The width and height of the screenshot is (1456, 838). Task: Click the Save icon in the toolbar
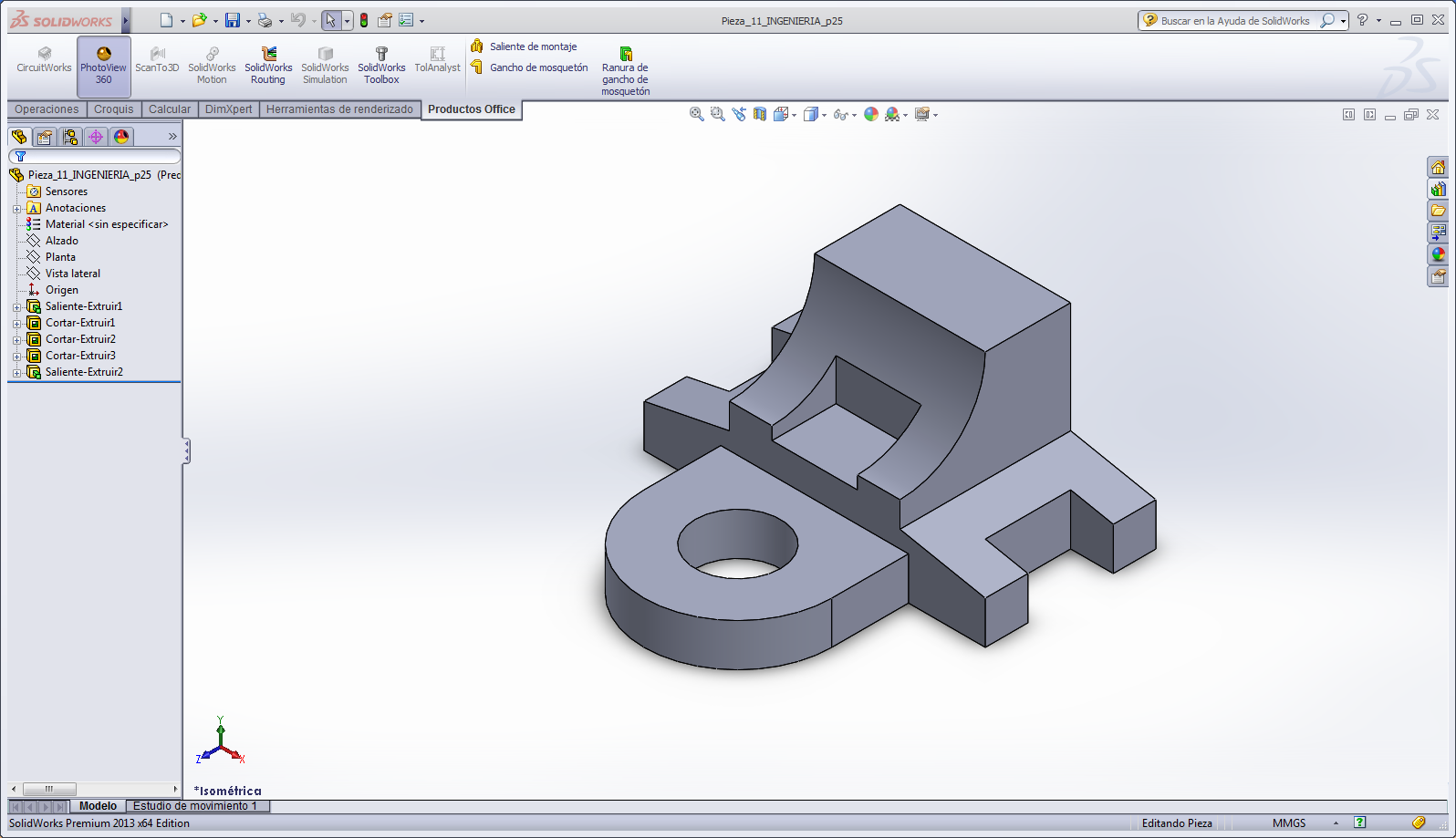pyautogui.click(x=233, y=20)
